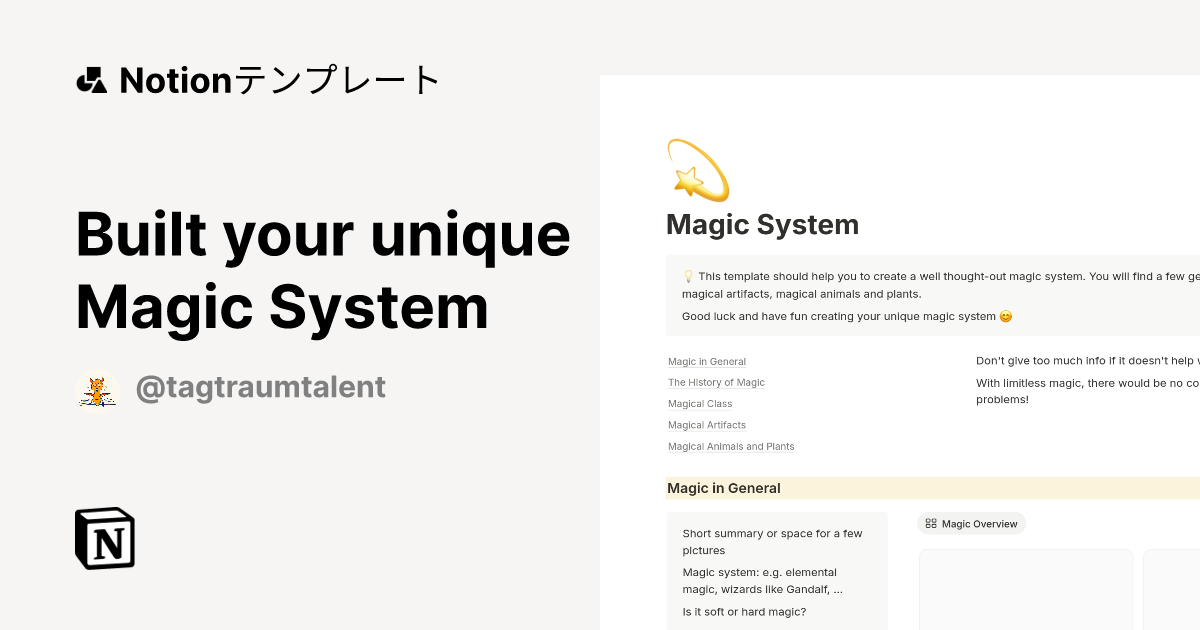Open the Magical Class section link
Image resolution: width=1200 pixels, height=630 pixels.
[699, 403]
